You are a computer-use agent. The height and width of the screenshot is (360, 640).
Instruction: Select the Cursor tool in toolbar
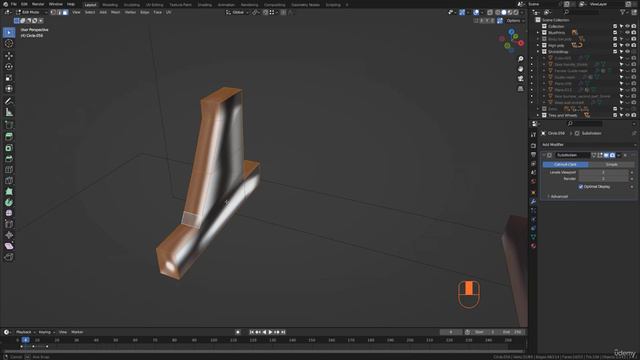9,44
